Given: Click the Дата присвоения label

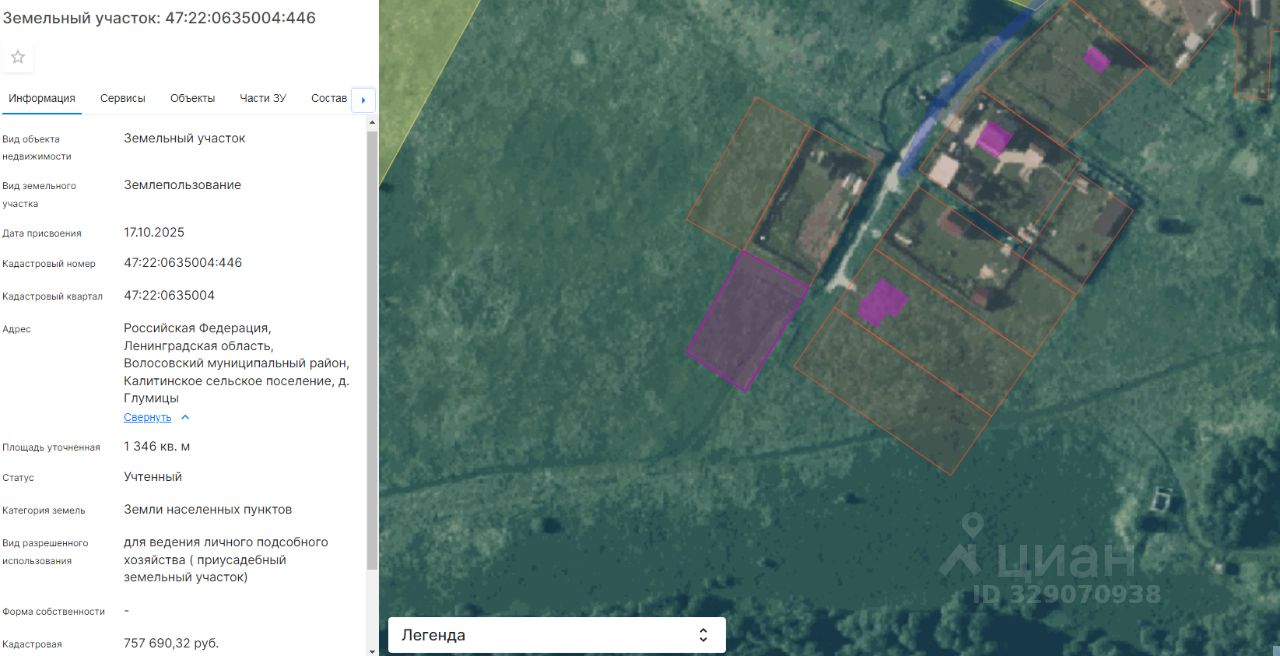Looking at the screenshot, I should click(42, 233).
